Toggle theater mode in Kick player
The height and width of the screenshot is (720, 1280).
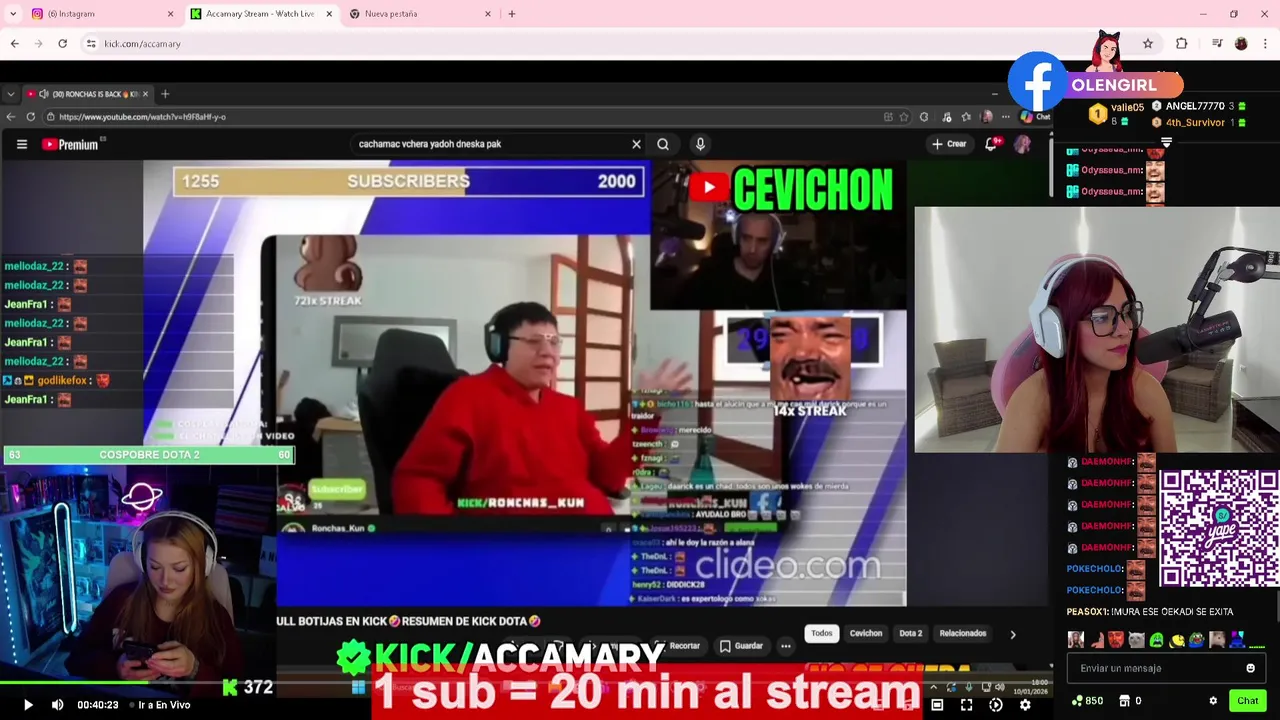point(937,705)
